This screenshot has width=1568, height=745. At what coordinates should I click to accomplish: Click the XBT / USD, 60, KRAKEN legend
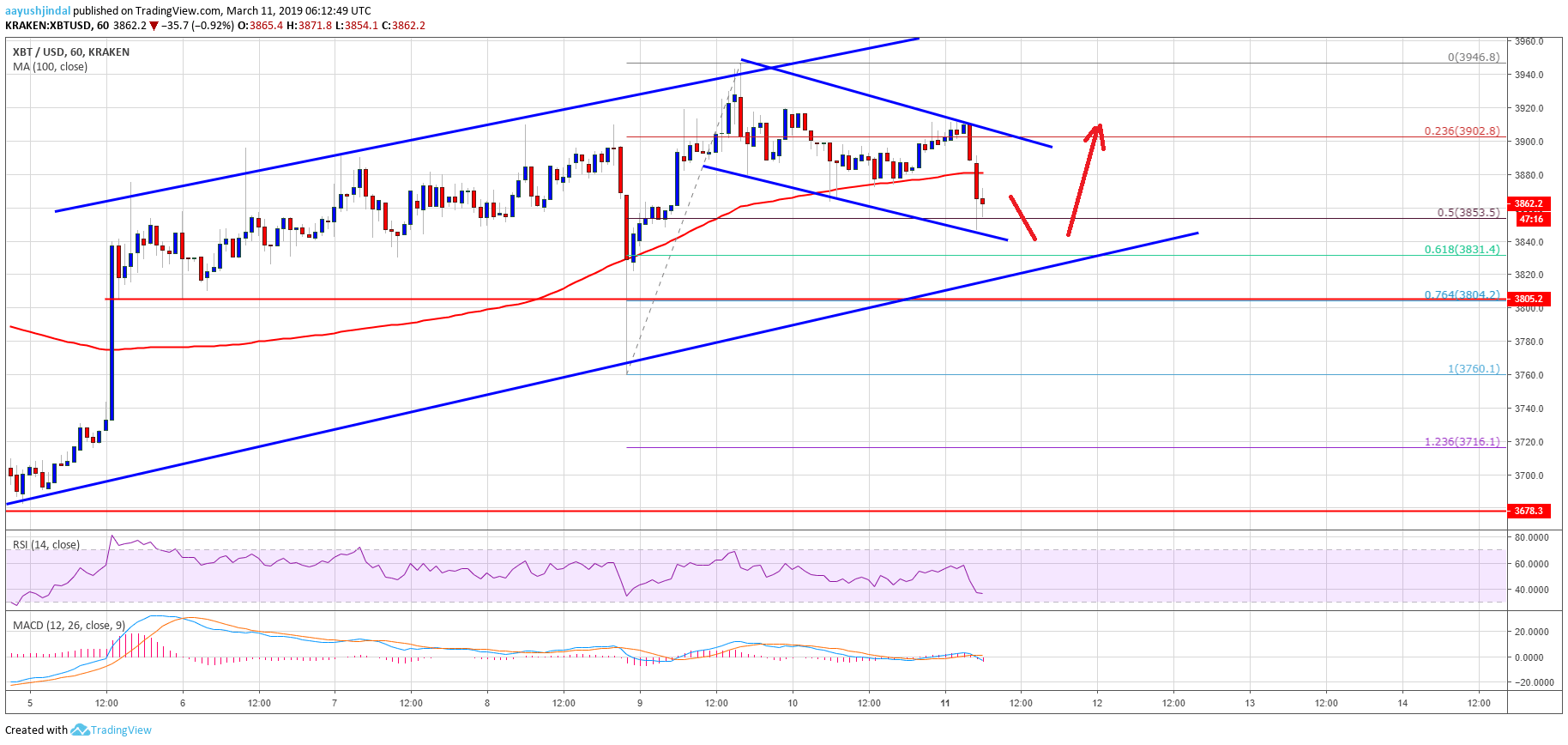[x=71, y=52]
